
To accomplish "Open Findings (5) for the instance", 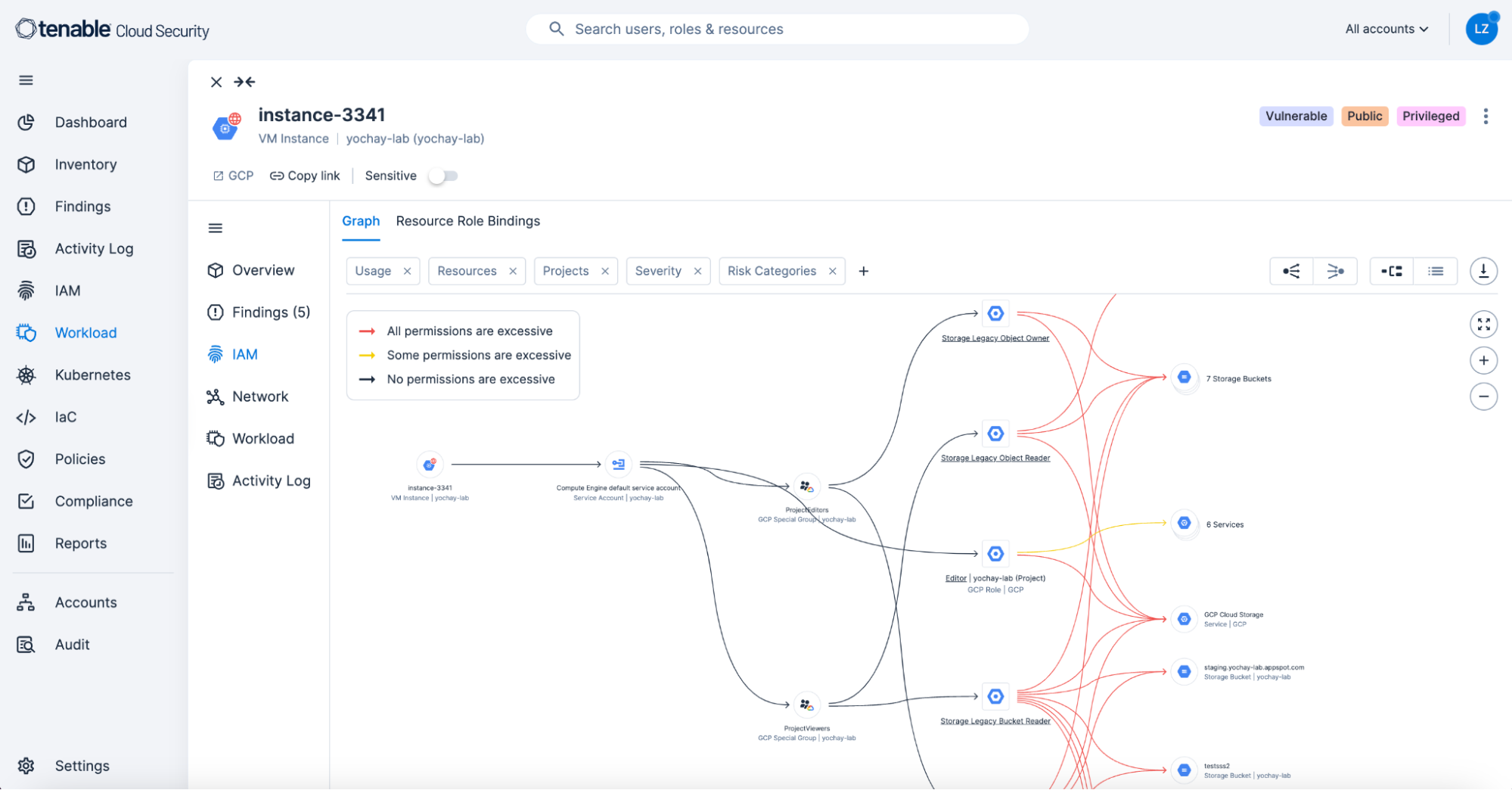I will point(271,313).
